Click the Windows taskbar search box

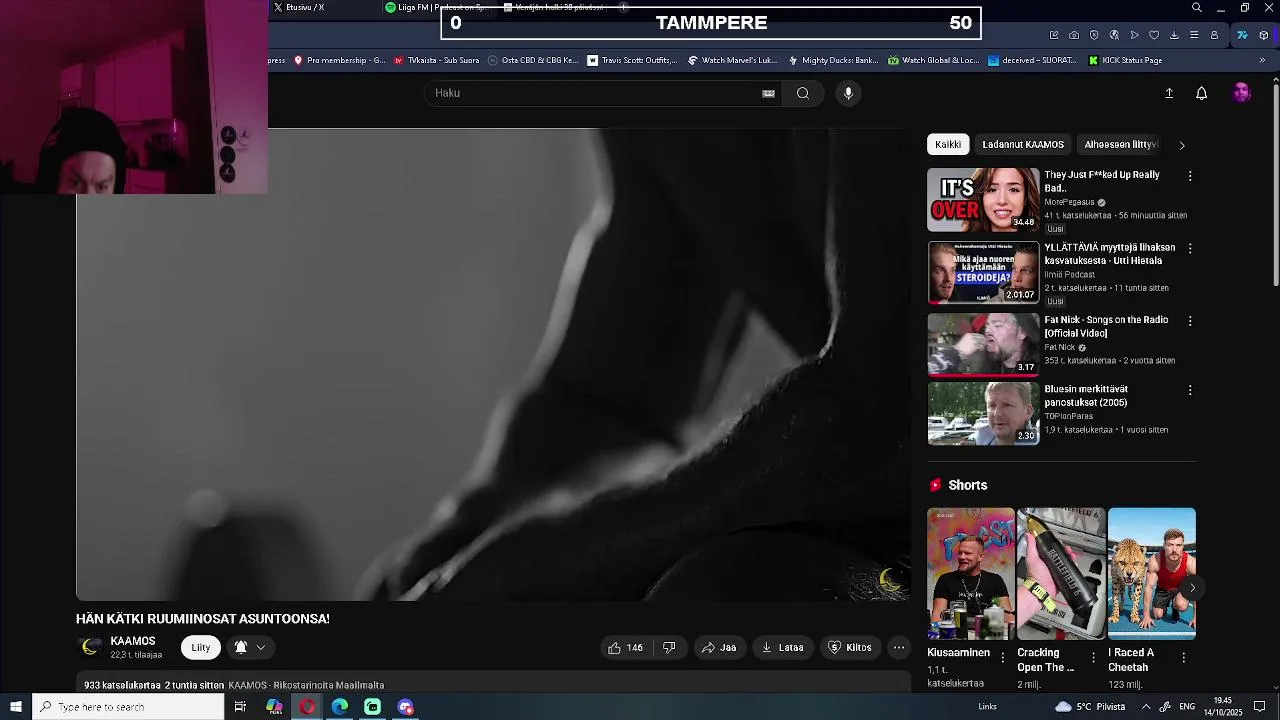pyautogui.click(x=128, y=707)
